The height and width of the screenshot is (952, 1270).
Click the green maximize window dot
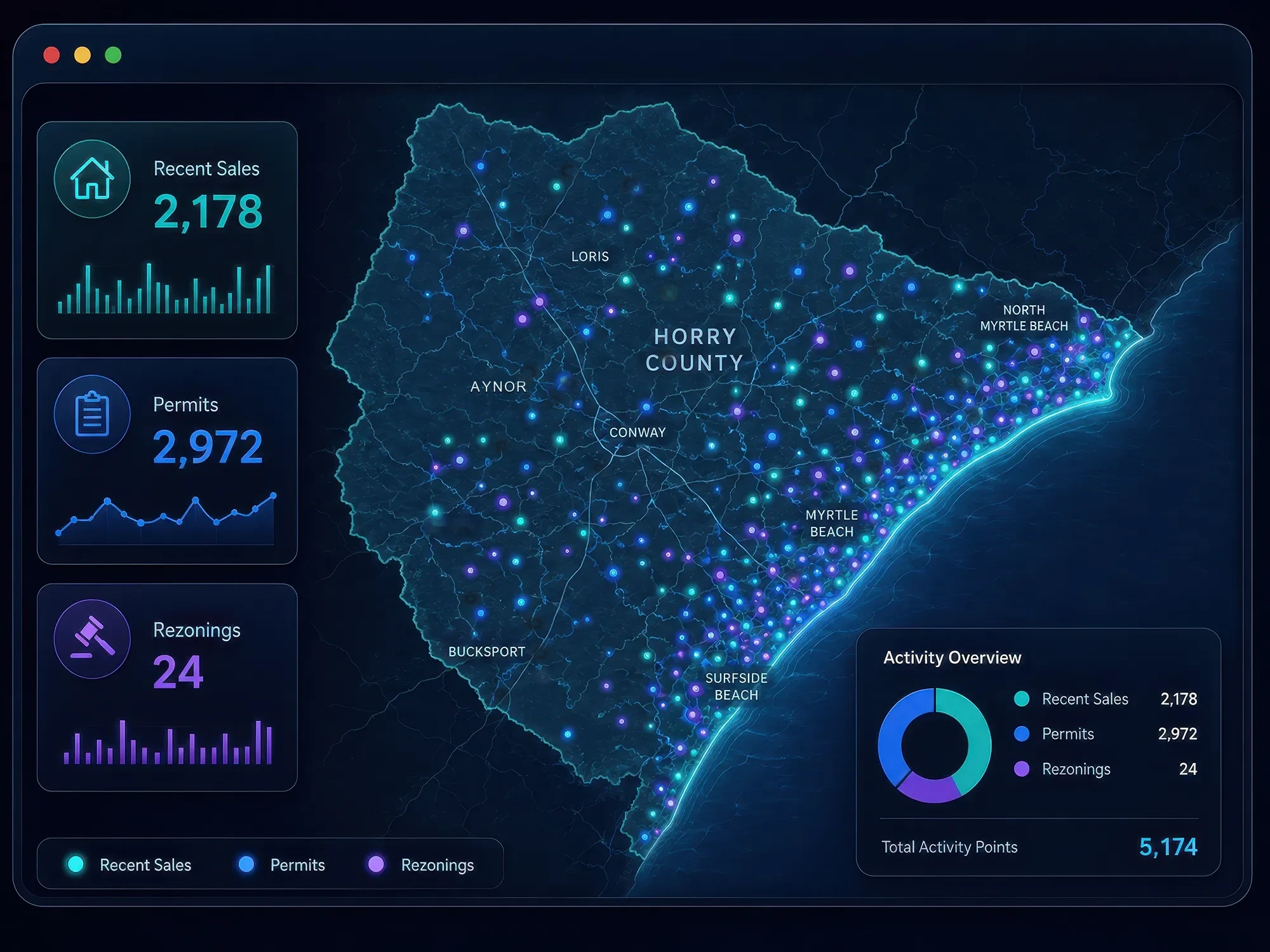point(113,55)
